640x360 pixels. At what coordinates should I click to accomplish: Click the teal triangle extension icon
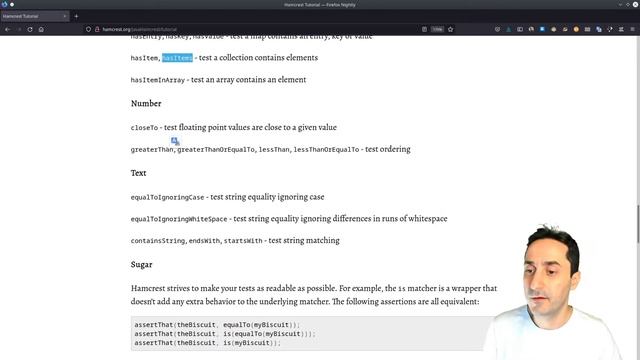(x=509, y=29)
